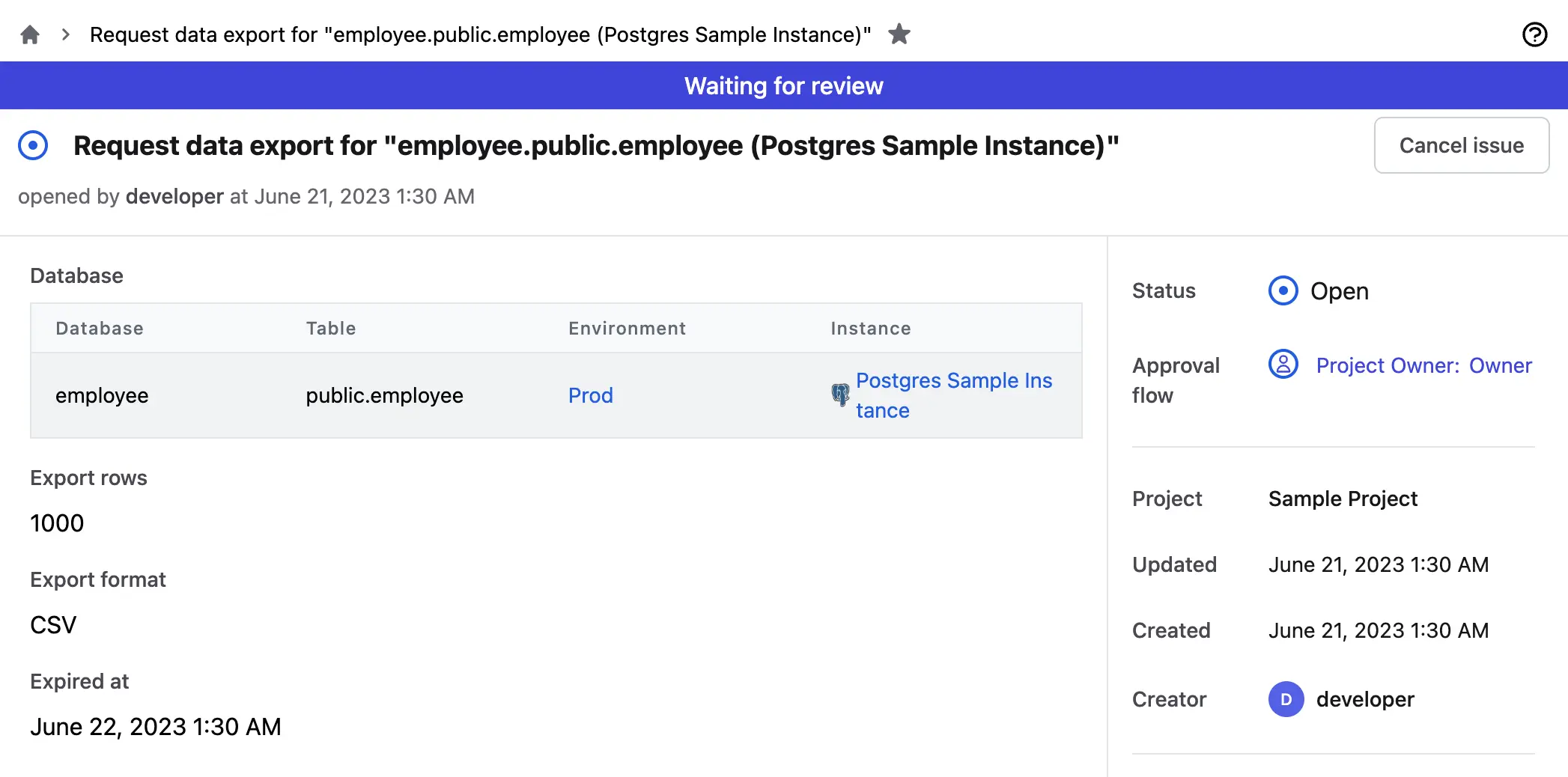Cancel issue button

1461,145
